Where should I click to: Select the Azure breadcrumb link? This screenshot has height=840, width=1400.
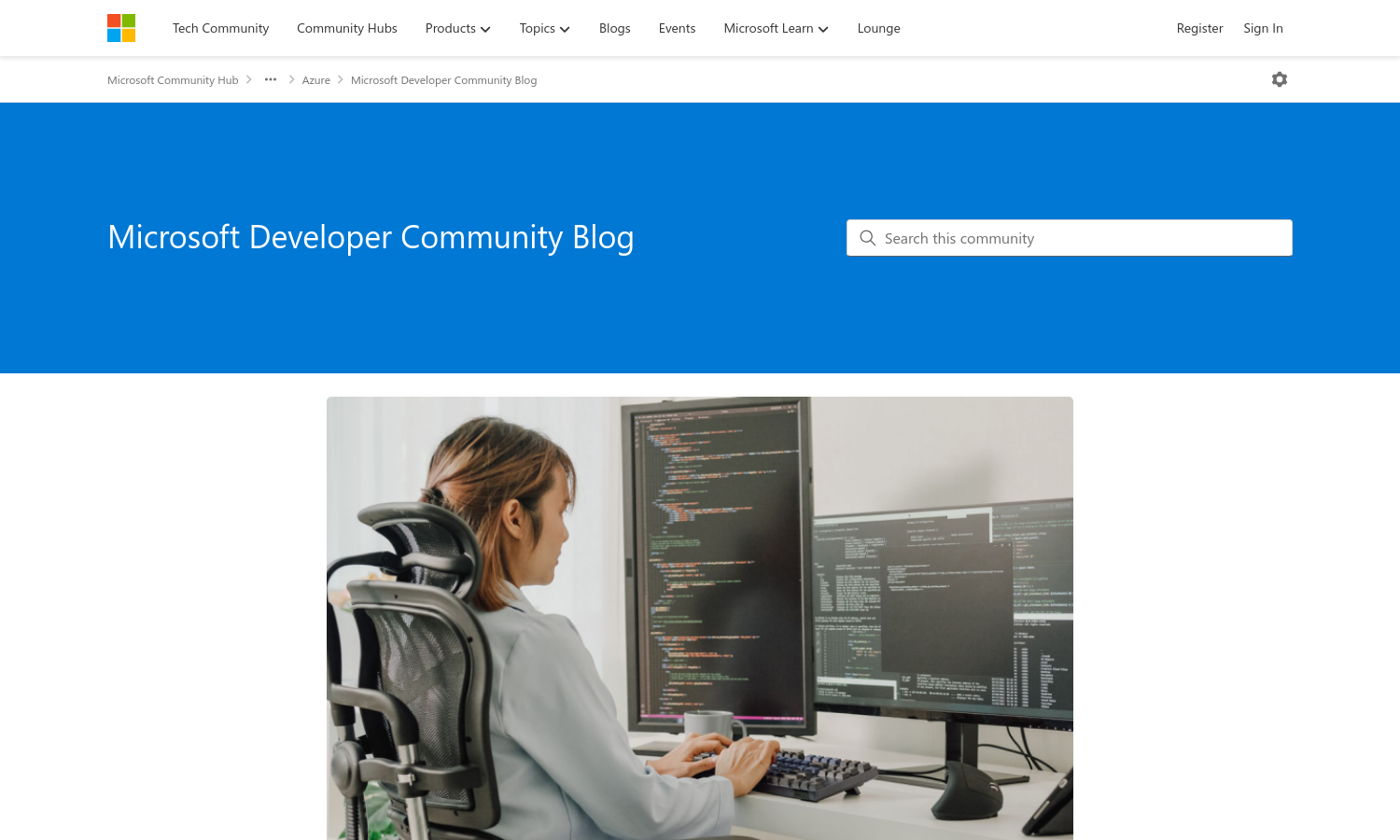[315, 80]
